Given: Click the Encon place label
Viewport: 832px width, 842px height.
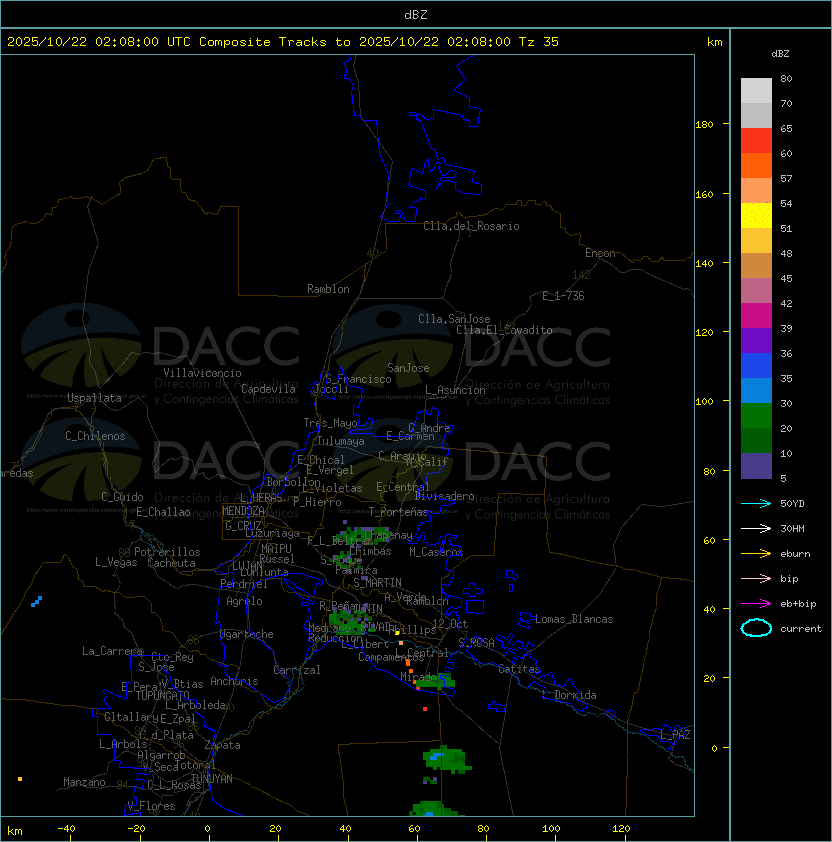Looking at the screenshot, I should coord(600,253).
